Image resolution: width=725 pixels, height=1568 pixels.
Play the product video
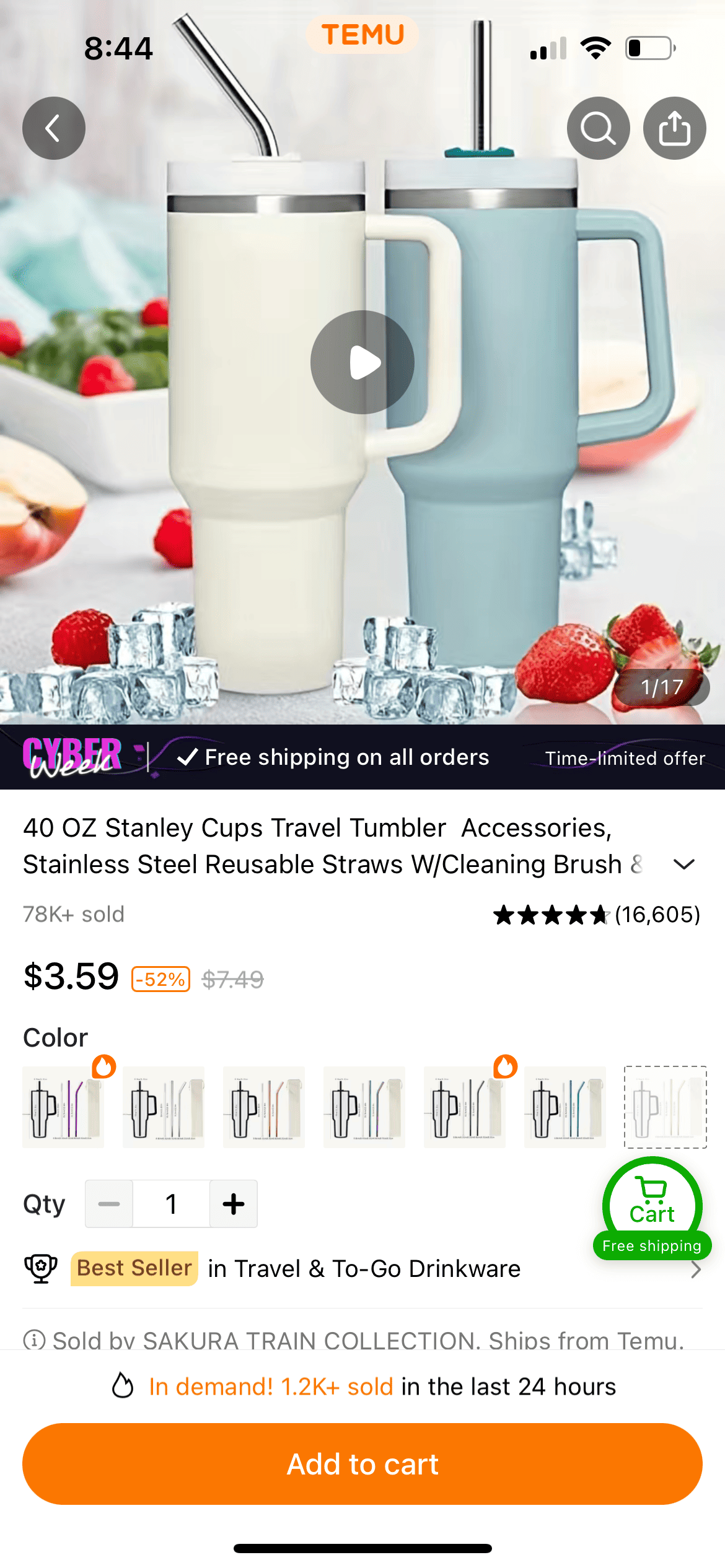coord(362,362)
